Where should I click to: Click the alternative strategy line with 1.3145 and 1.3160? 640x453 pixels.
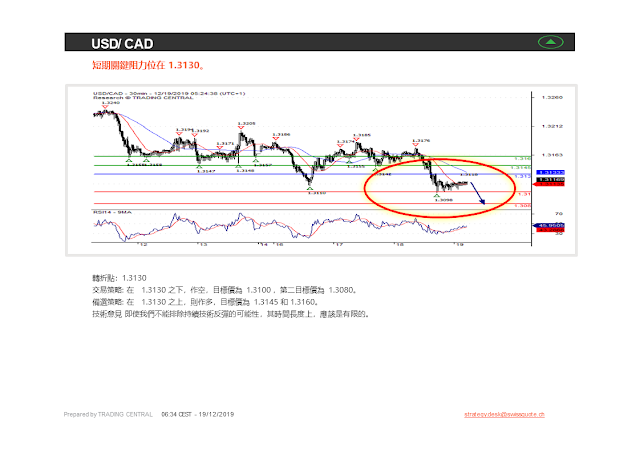point(205,302)
